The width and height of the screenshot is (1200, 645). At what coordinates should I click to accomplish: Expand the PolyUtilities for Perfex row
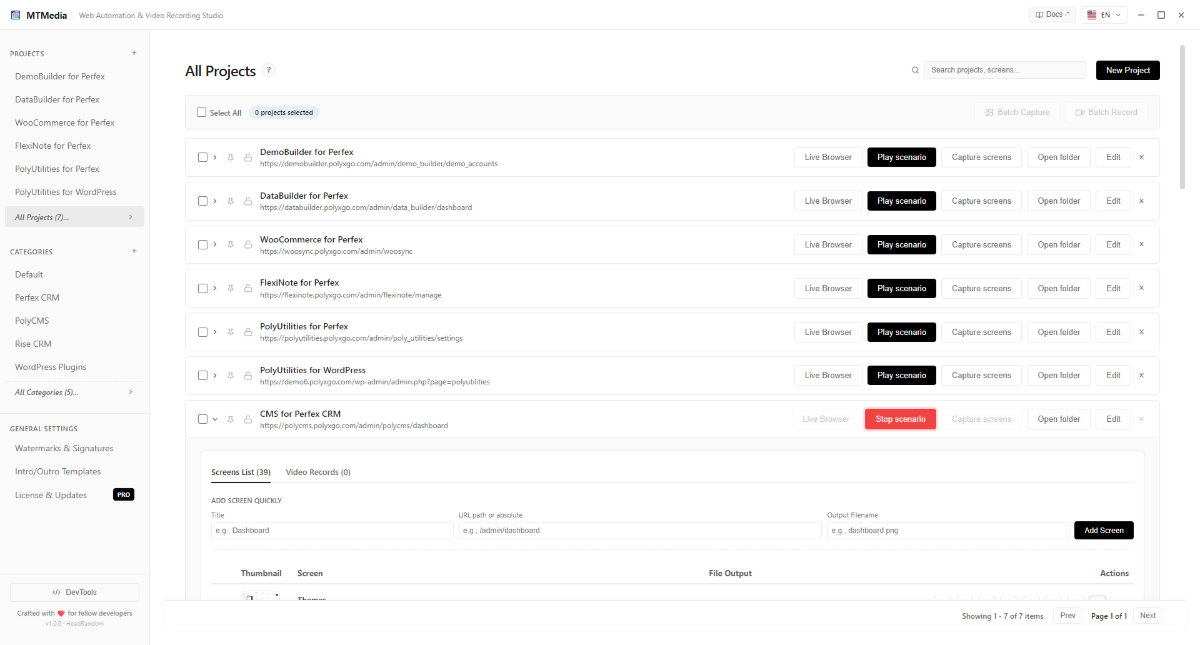215,332
